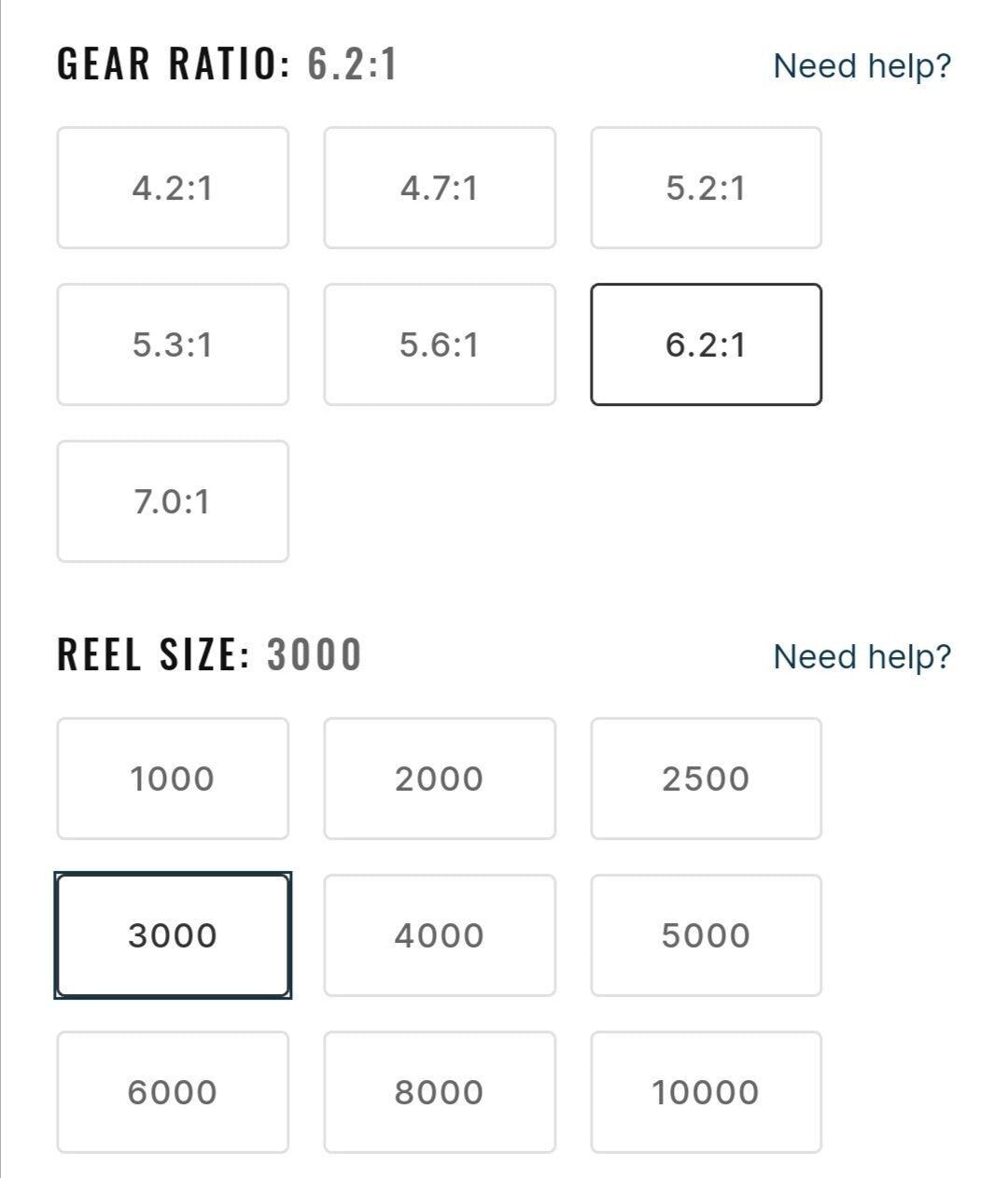Choose the 4.7:1 gear ratio
The height and width of the screenshot is (1178, 1008).
tap(440, 189)
